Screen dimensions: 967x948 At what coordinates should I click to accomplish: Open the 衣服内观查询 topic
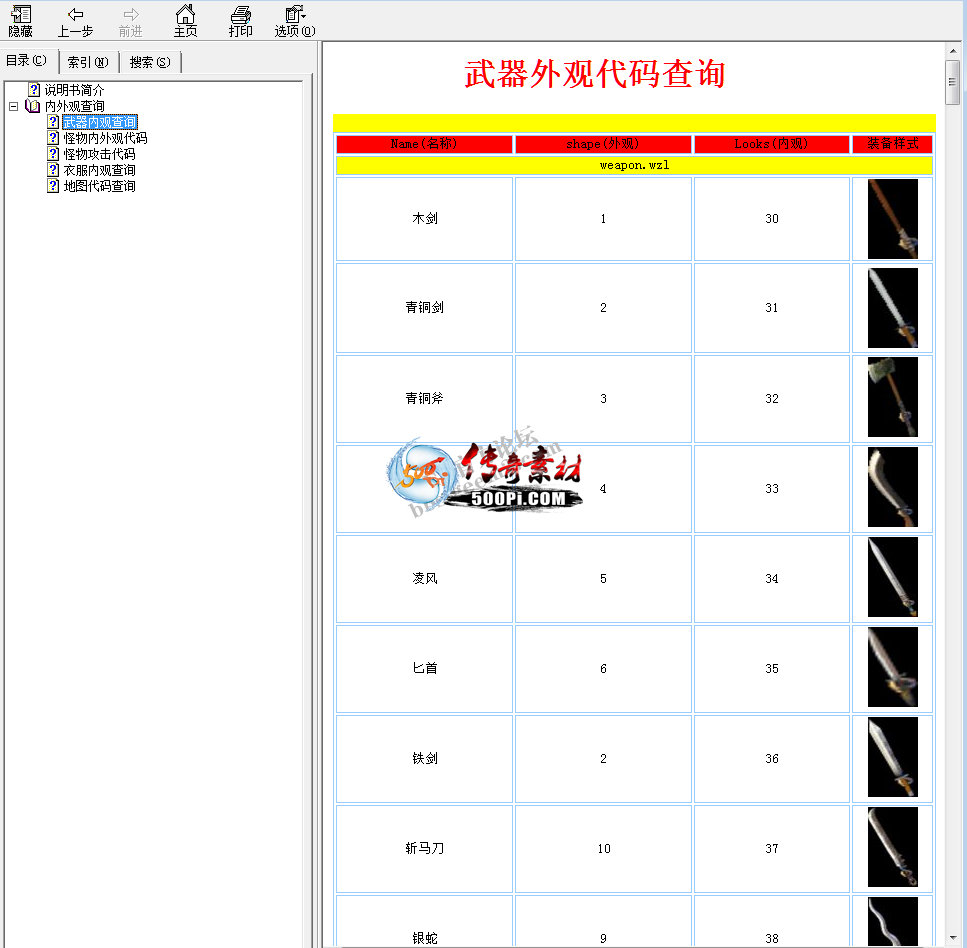[x=99, y=170]
